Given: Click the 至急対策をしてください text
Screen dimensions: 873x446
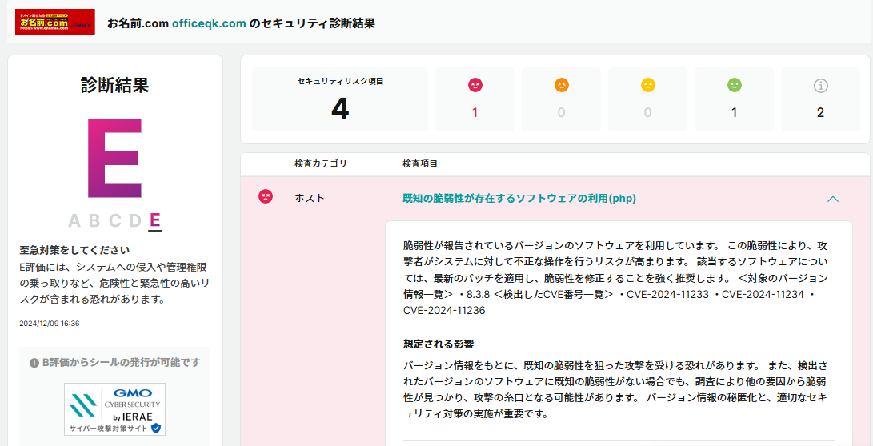Looking at the screenshot, I should [x=75, y=250].
